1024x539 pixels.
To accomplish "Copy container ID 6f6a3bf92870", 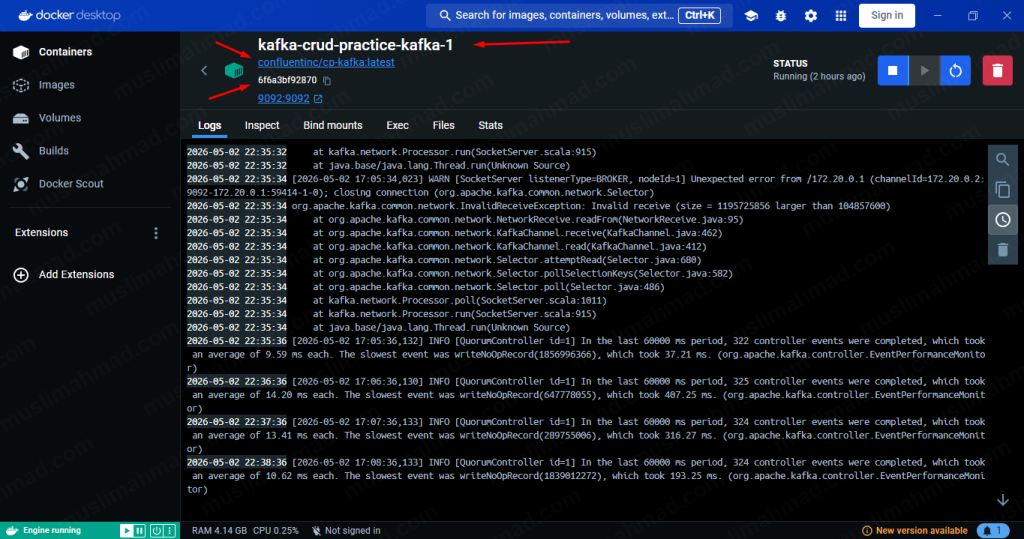I will click(327, 81).
